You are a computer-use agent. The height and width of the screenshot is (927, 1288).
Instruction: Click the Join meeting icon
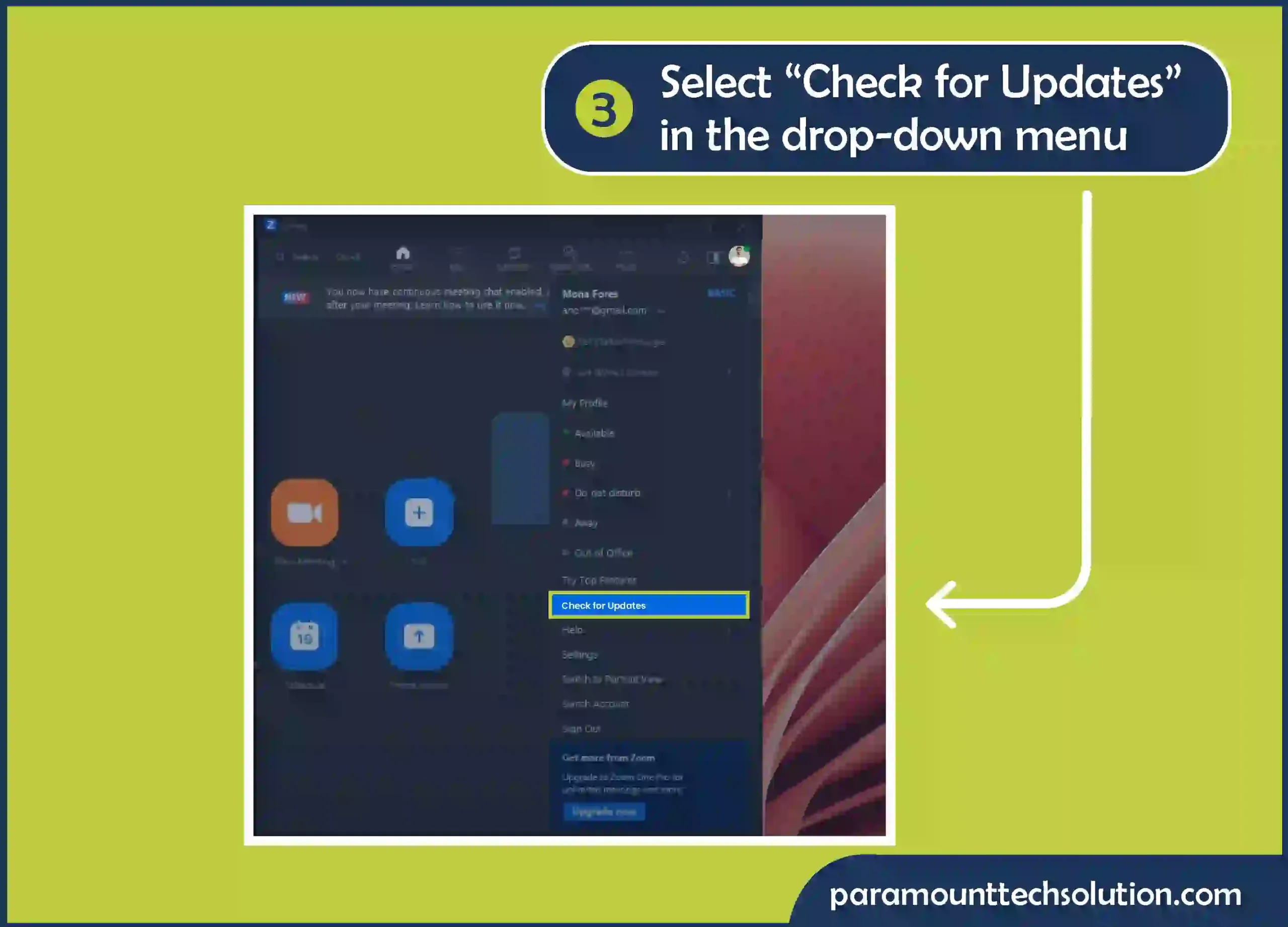419,512
